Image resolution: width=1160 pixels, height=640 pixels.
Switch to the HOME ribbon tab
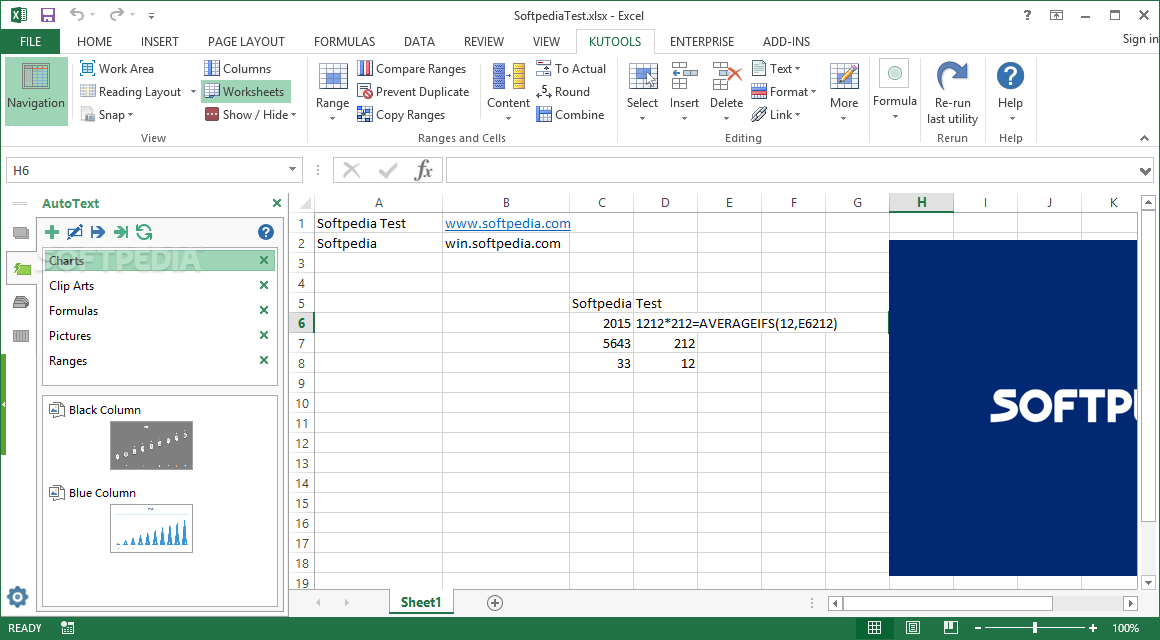pos(95,41)
